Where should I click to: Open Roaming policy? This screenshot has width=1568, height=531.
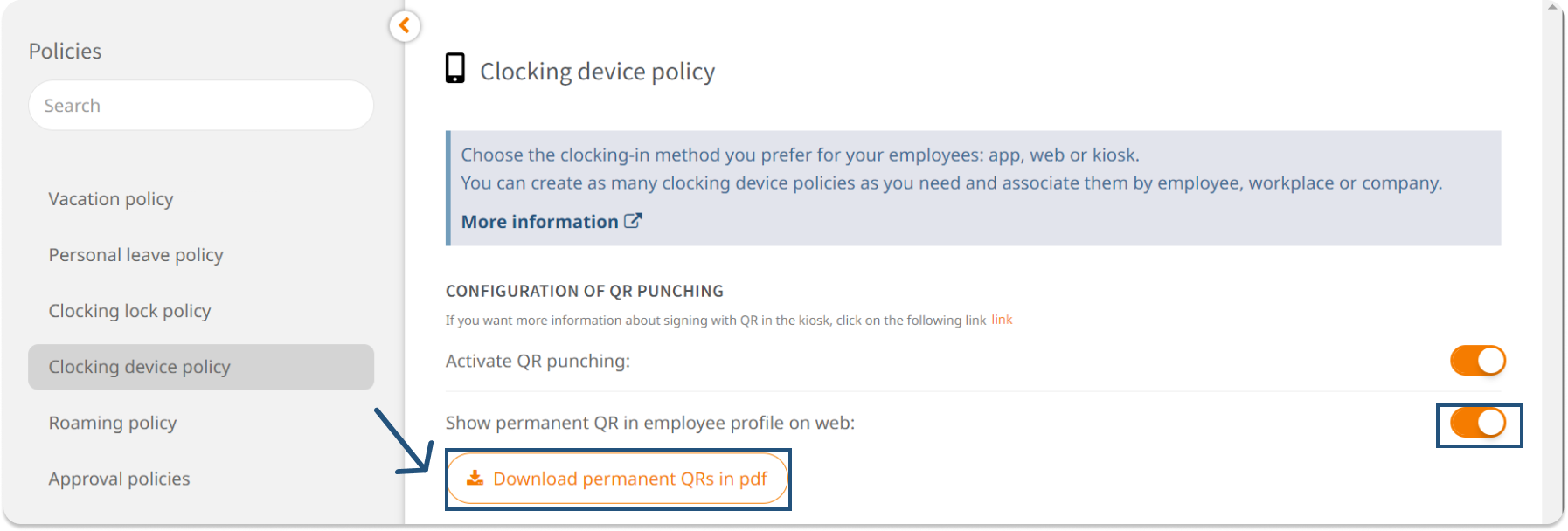click(113, 423)
